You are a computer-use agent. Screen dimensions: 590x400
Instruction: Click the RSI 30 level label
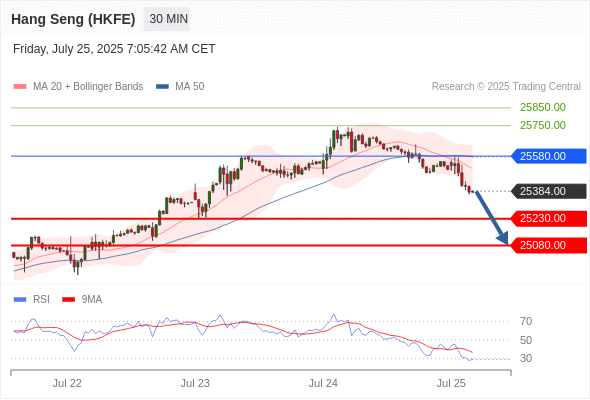(x=526, y=358)
